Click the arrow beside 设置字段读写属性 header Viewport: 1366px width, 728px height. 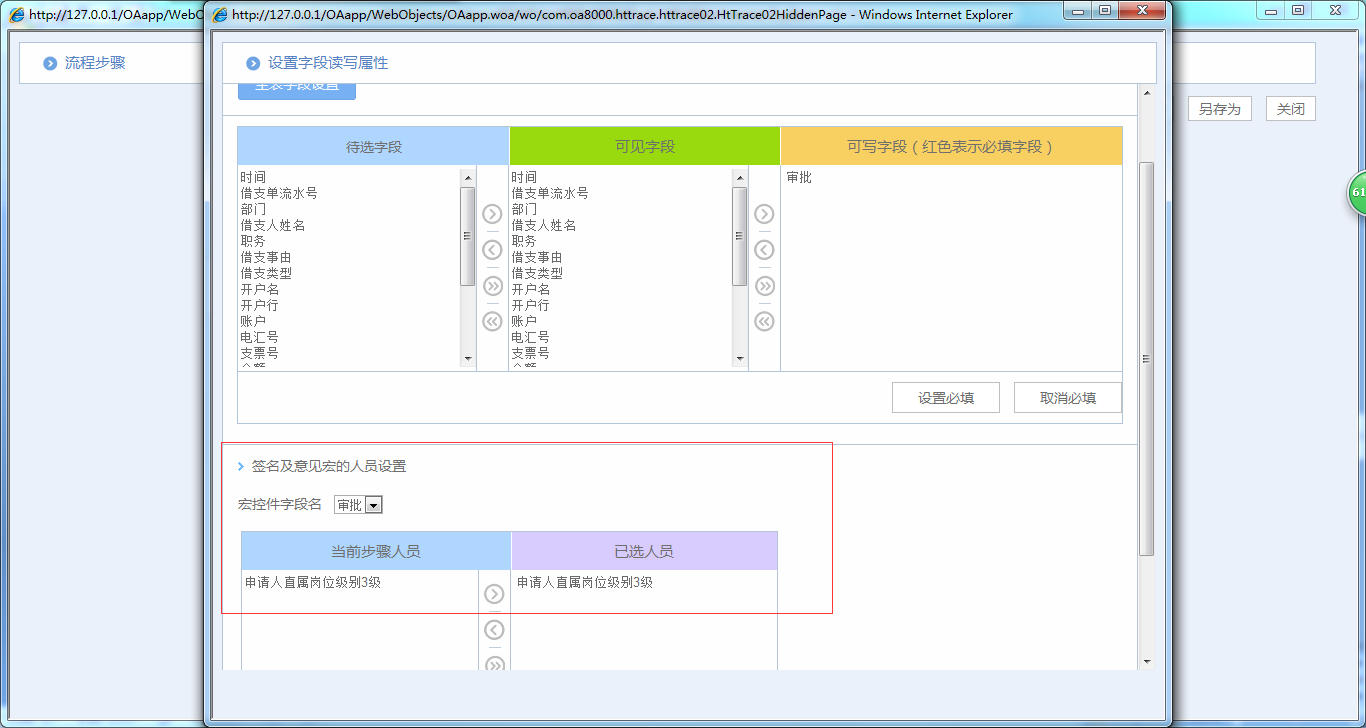[x=252, y=62]
